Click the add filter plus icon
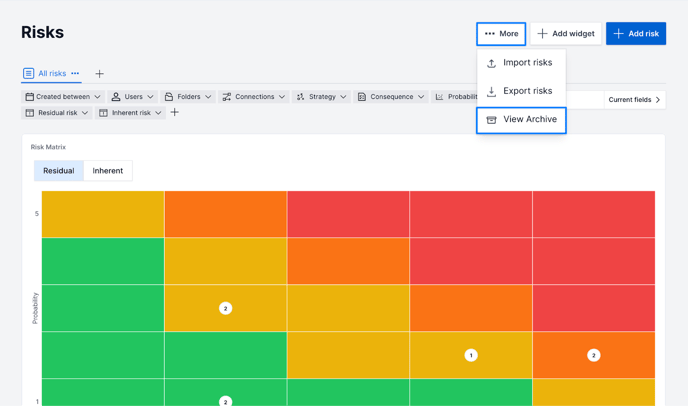The image size is (688, 406). click(175, 113)
